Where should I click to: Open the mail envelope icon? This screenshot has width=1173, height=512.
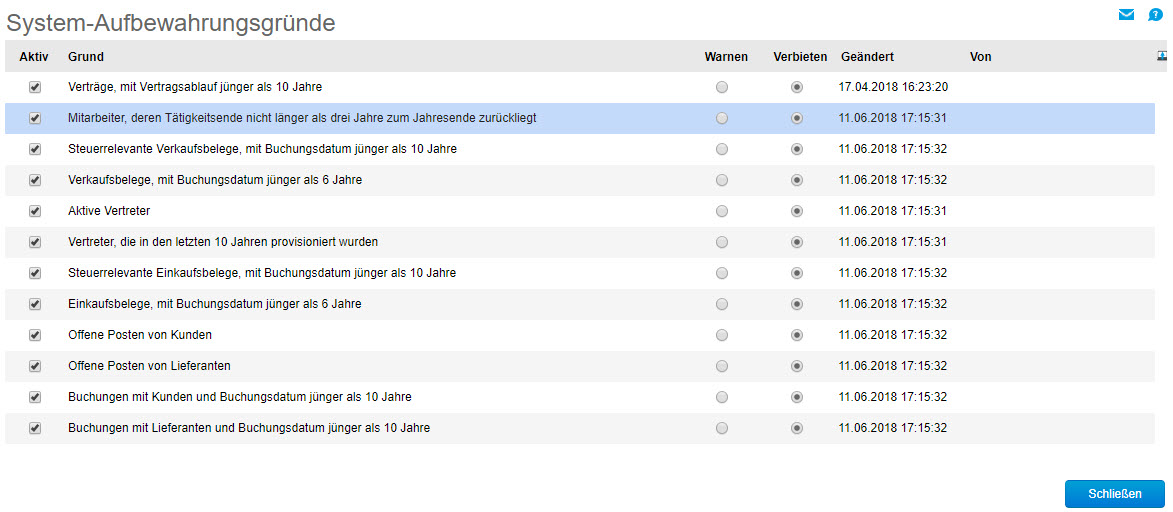[x=1126, y=14]
